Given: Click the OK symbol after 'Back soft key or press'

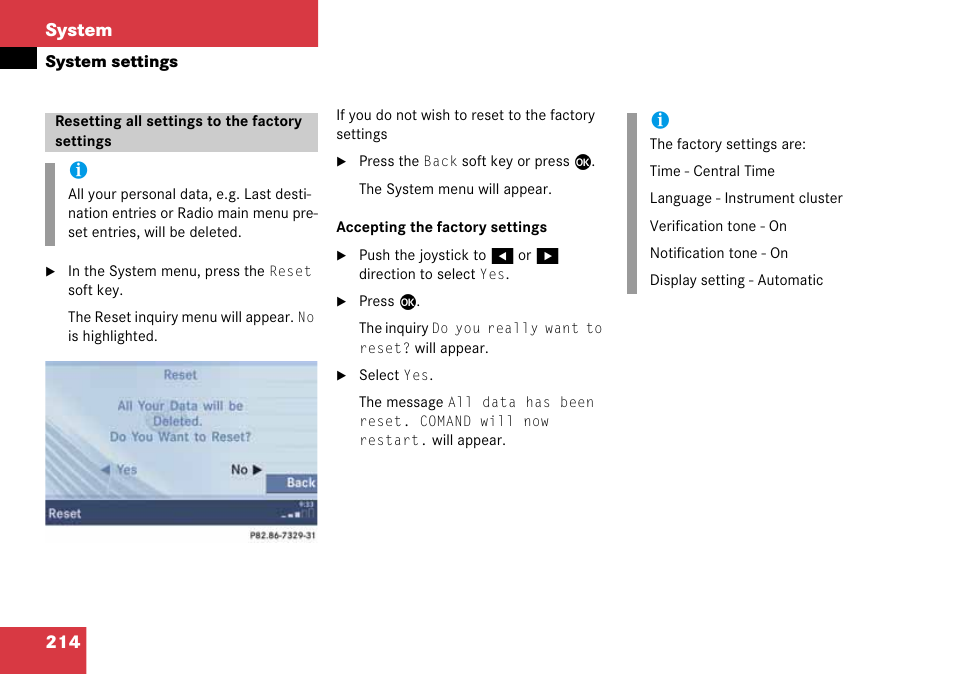Looking at the screenshot, I should click(x=583, y=162).
